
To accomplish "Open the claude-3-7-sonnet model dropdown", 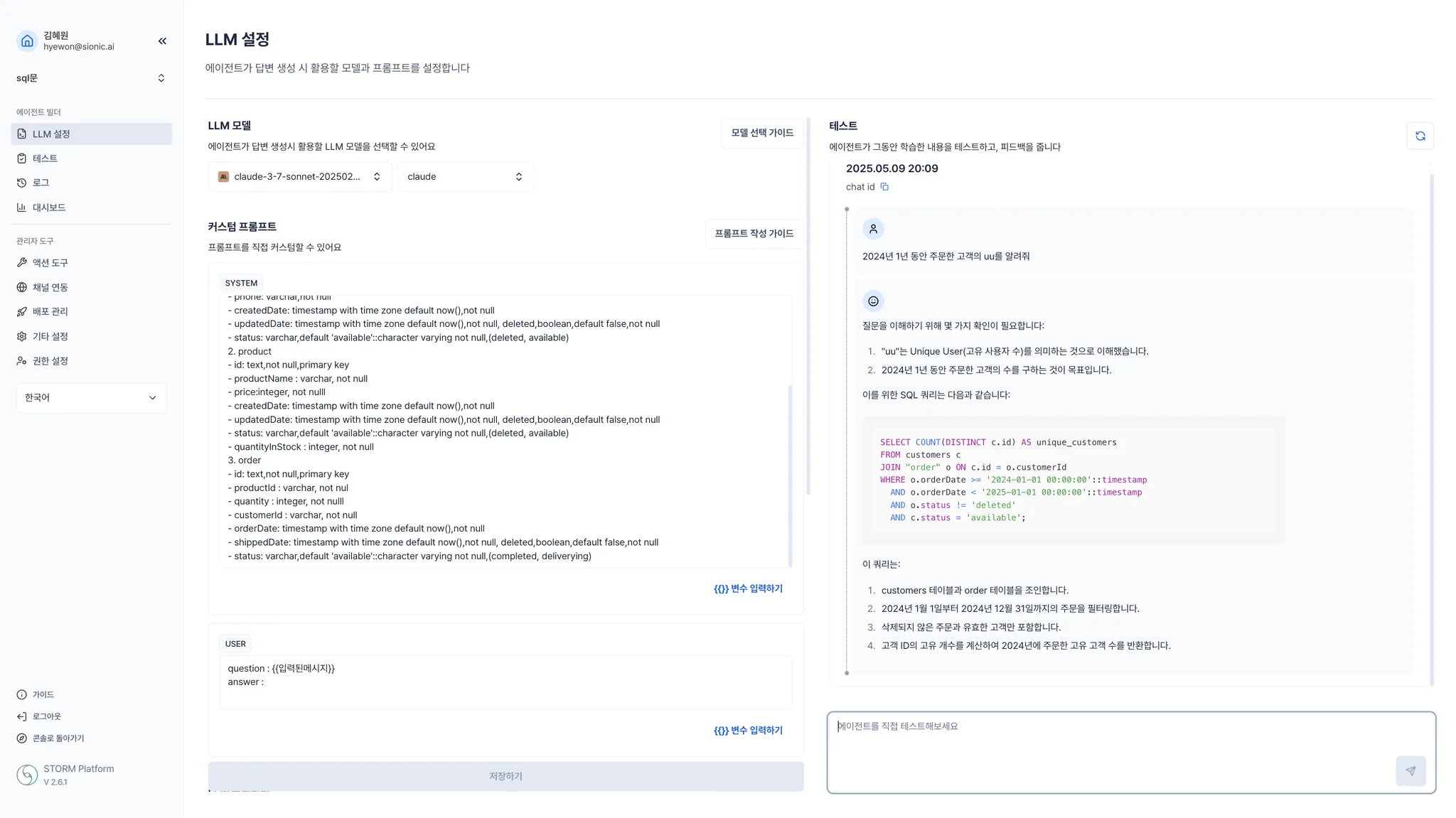I will tap(299, 177).
